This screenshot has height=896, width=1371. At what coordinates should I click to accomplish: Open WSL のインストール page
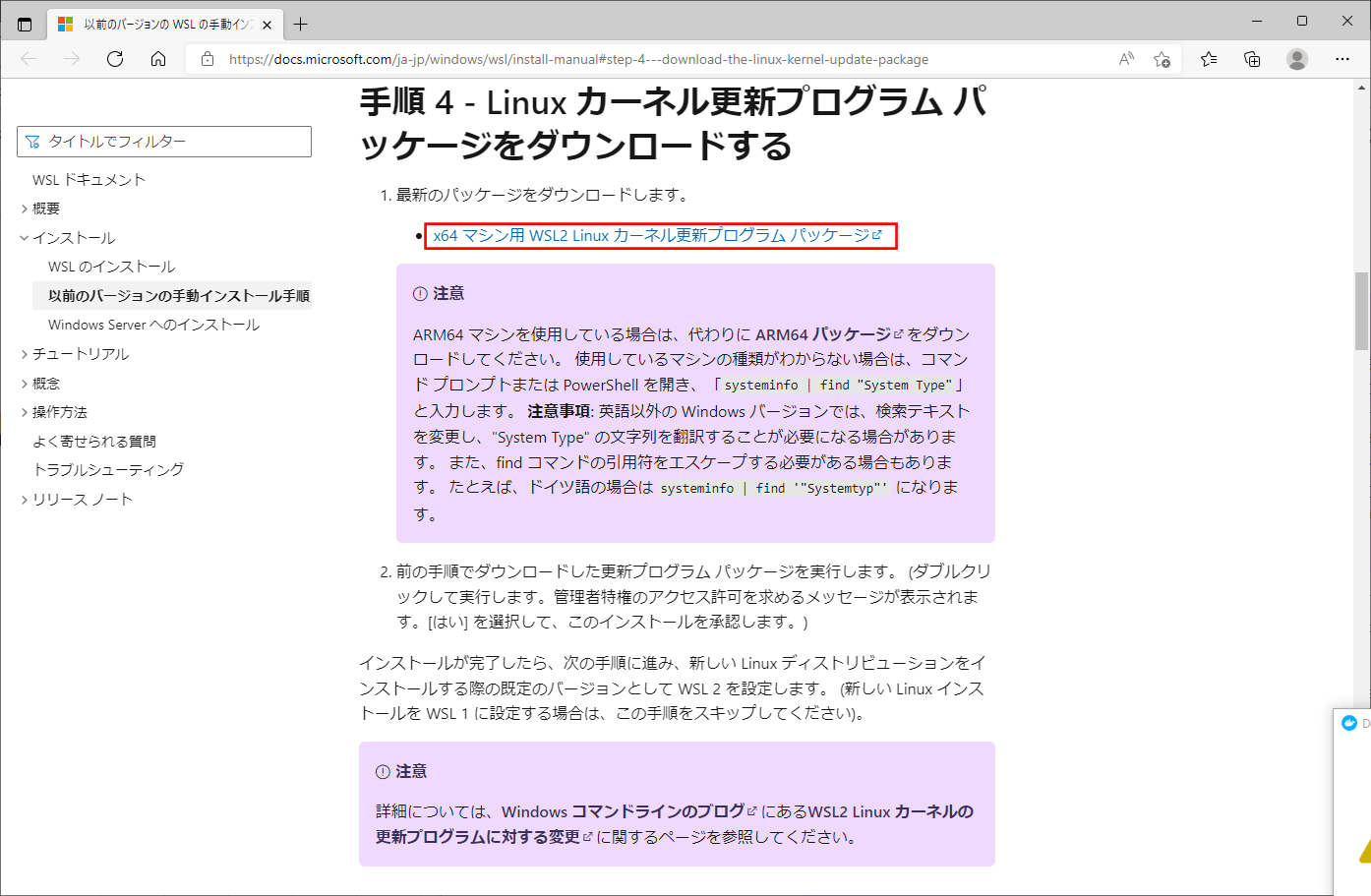(111, 267)
